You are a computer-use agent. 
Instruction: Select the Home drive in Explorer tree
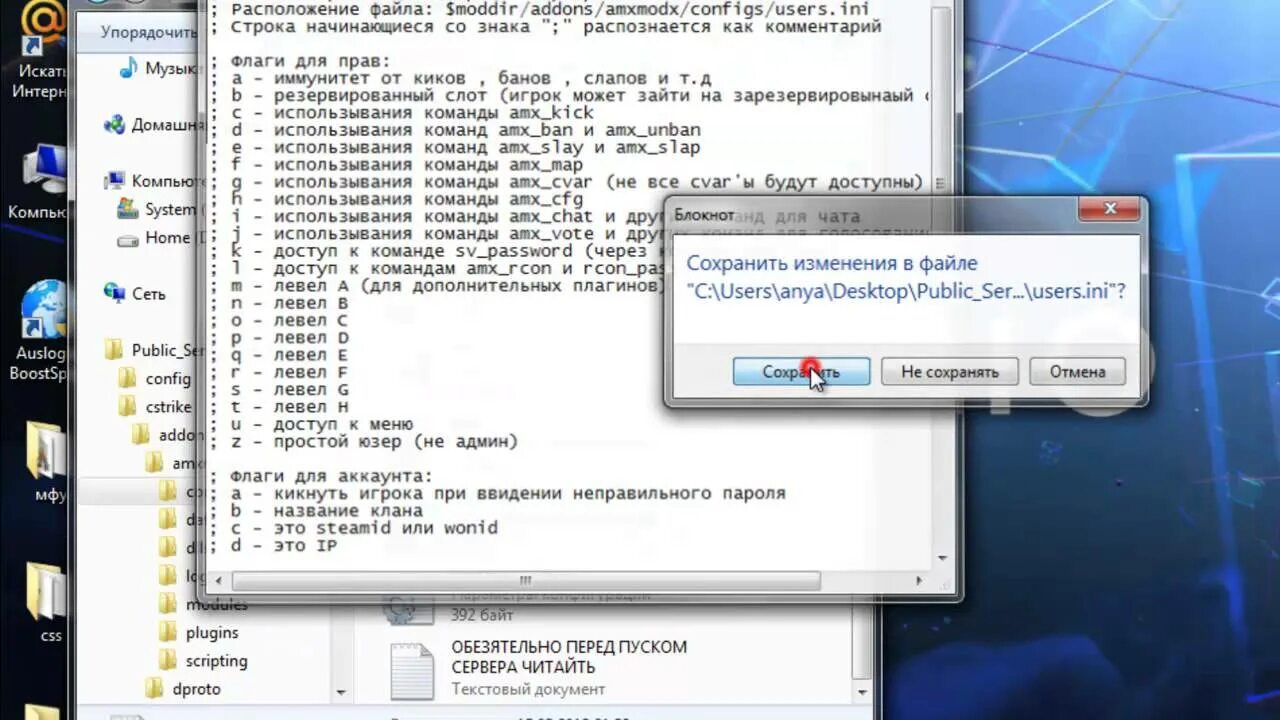click(157, 237)
